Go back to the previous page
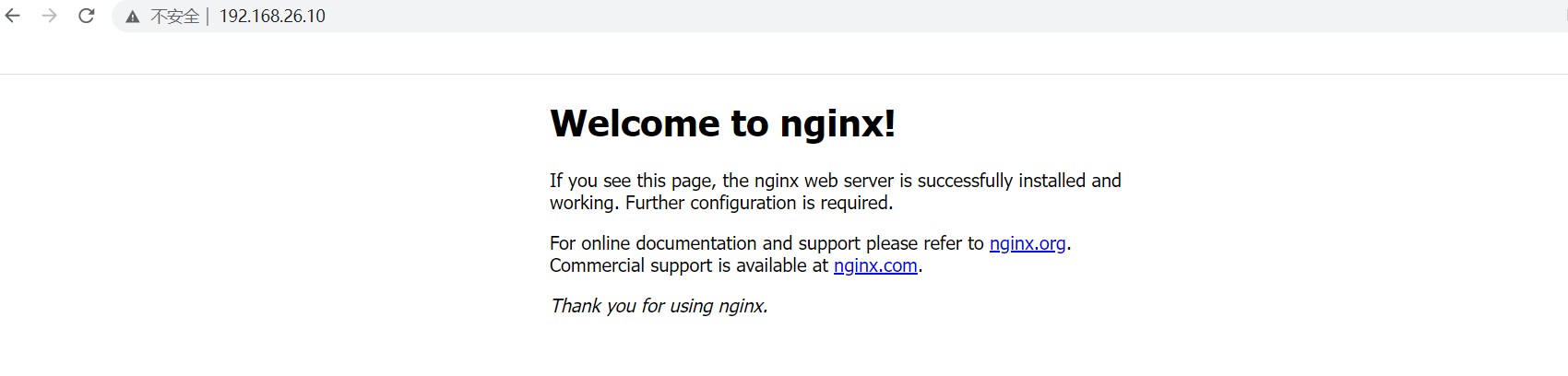Screen dimensions: 1568x376 [x=13, y=16]
